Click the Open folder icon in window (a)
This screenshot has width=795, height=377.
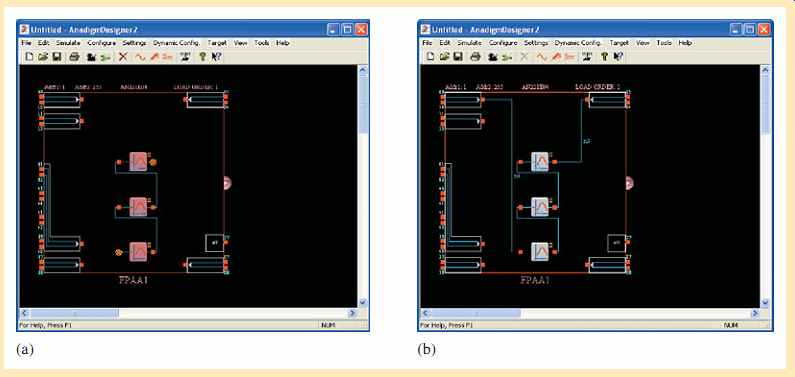pos(43,57)
